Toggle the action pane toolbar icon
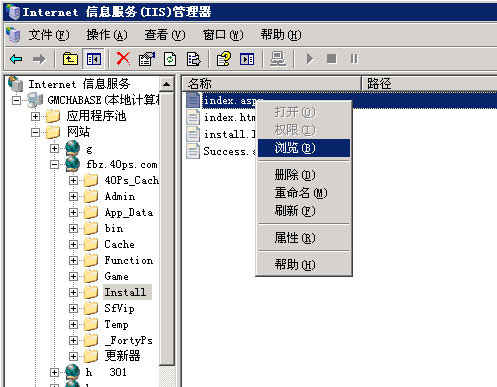497x387 pixels. [247, 59]
